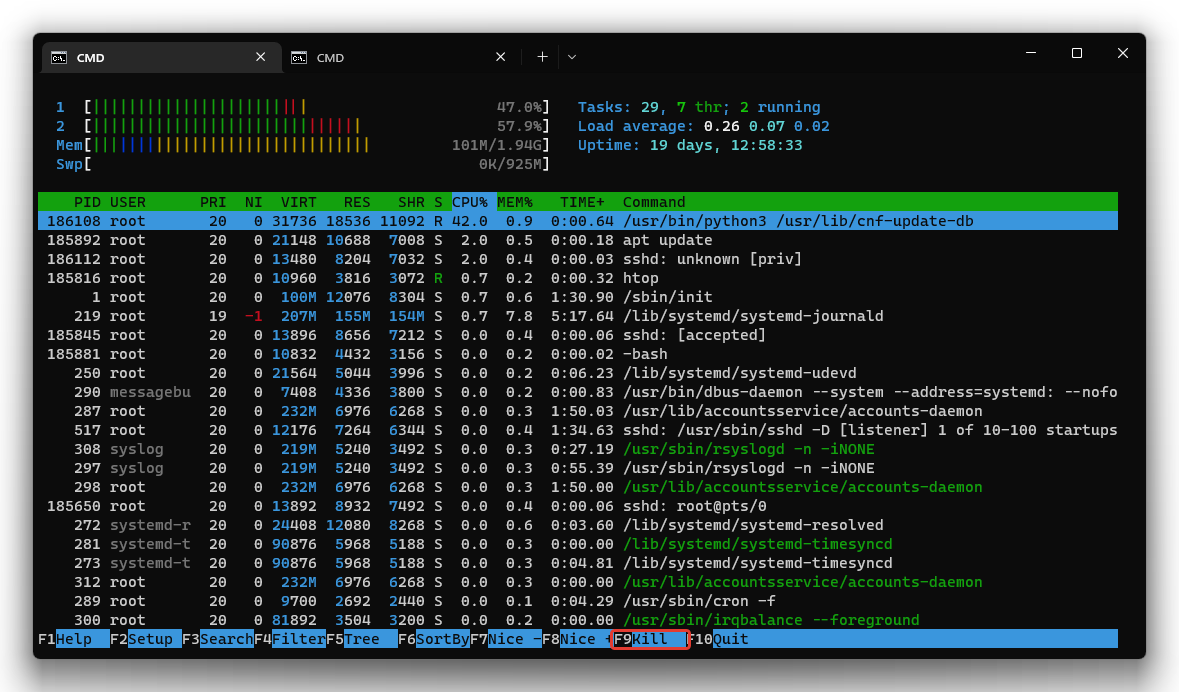
Task: Click the CPU 2 usage meter bar
Action: pos(317,126)
